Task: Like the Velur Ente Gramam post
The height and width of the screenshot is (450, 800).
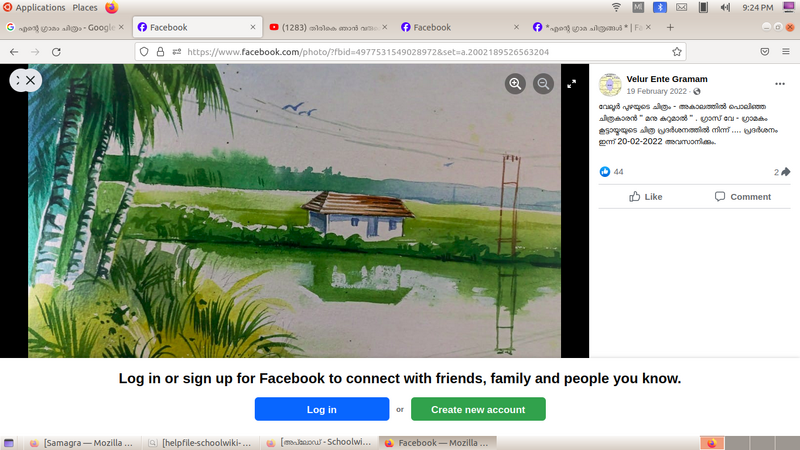Action: [x=645, y=196]
